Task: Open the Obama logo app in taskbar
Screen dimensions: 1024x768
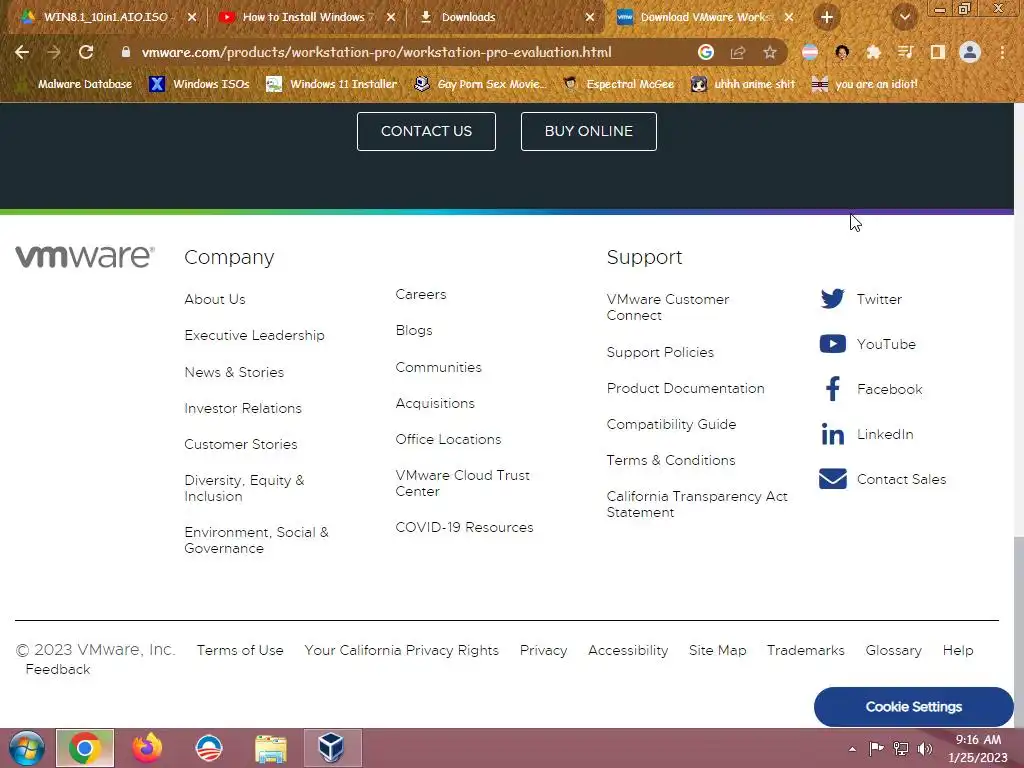Action: tap(209, 748)
